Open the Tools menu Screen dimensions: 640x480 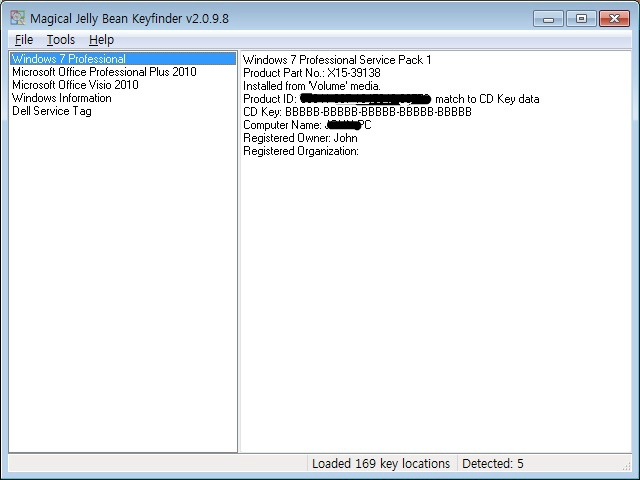click(61, 40)
